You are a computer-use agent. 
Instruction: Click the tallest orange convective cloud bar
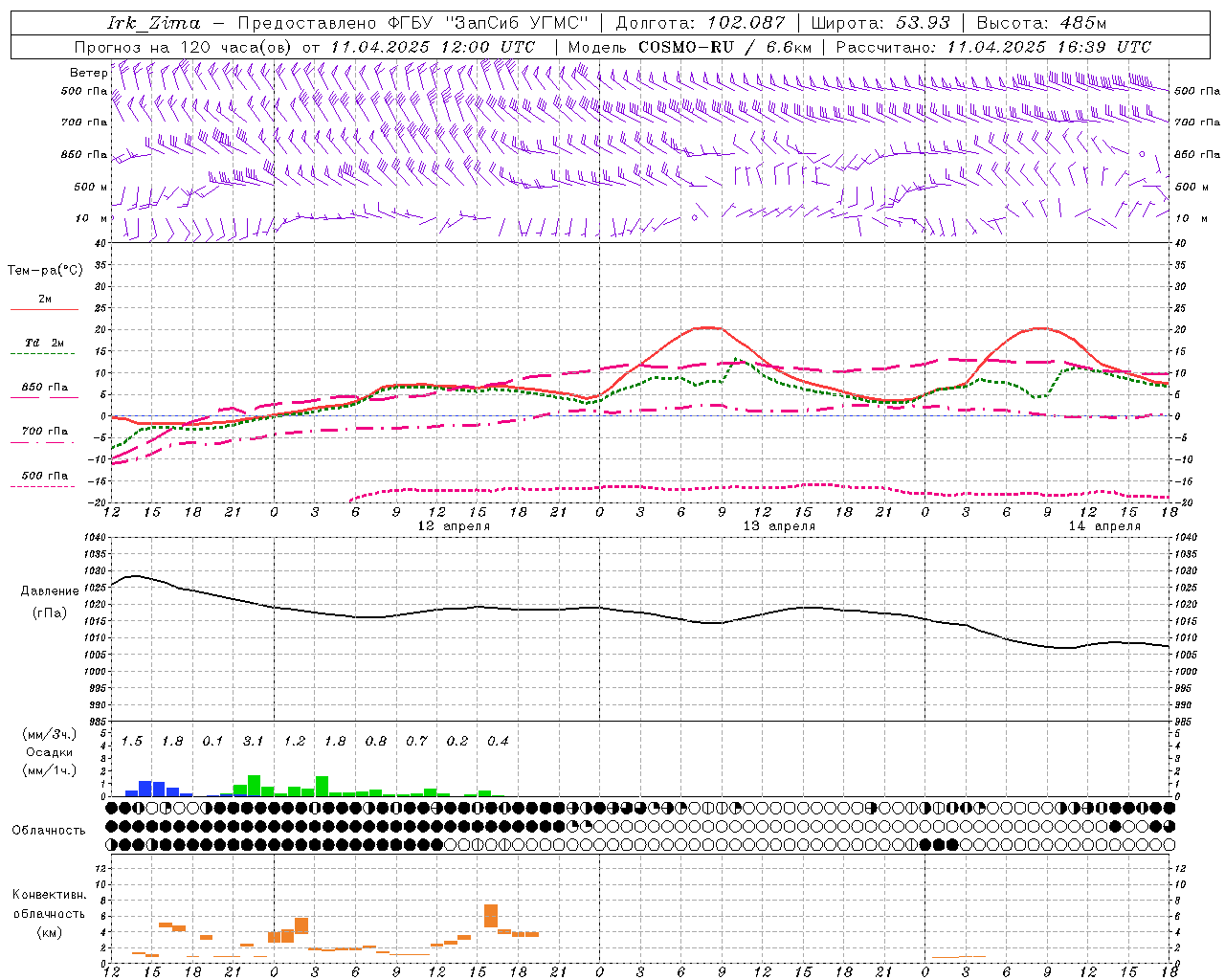[491, 916]
